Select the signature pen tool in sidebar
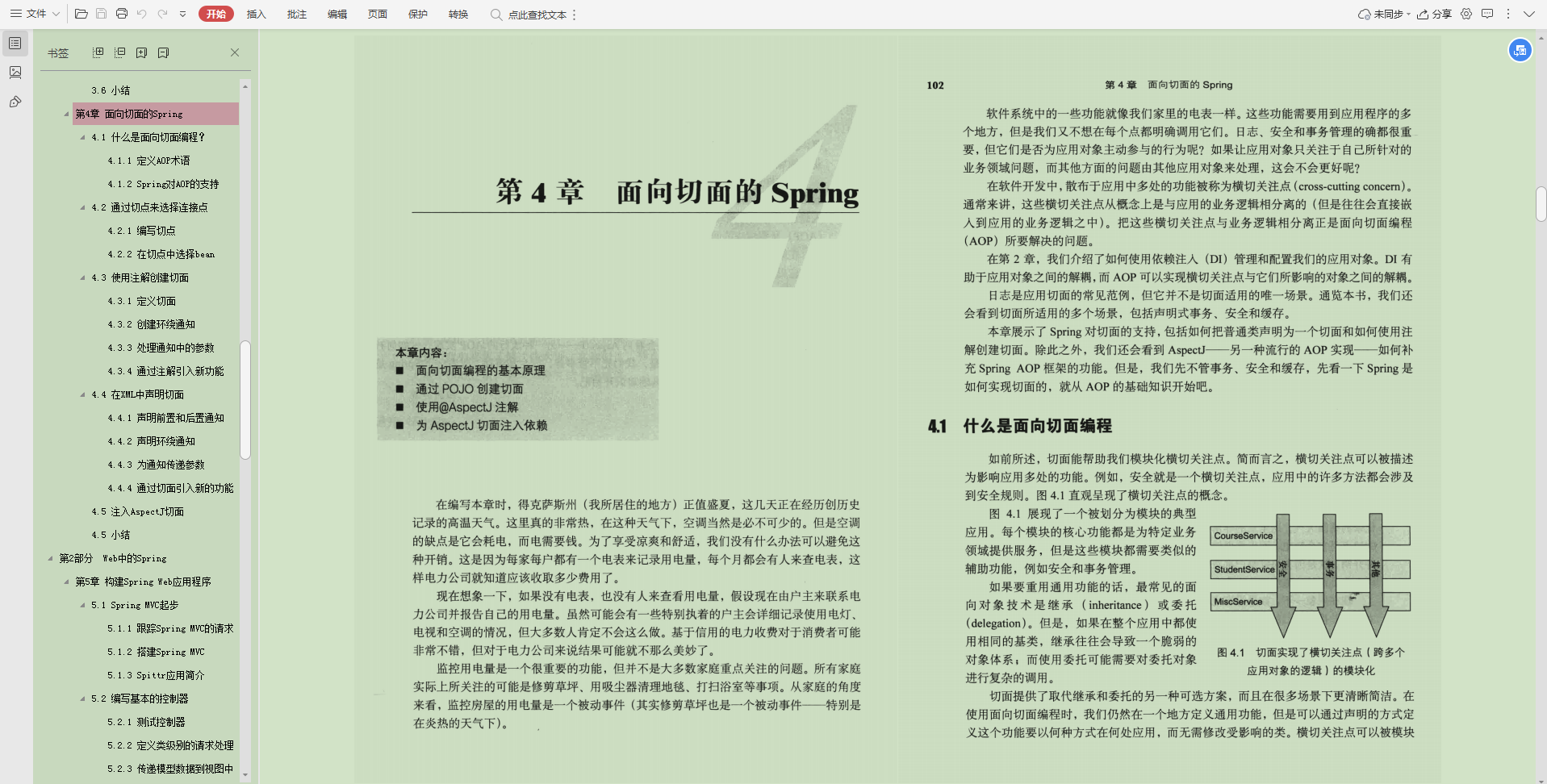Image resolution: width=1547 pixels, height=784 pixels. tap(15, 102)
